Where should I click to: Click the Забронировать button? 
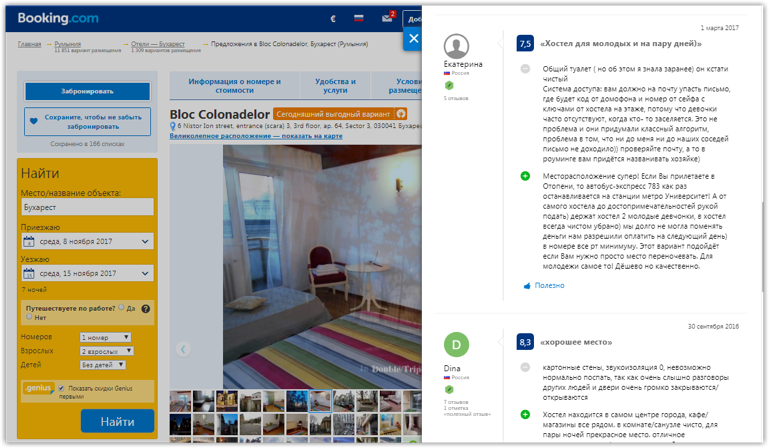87,91
